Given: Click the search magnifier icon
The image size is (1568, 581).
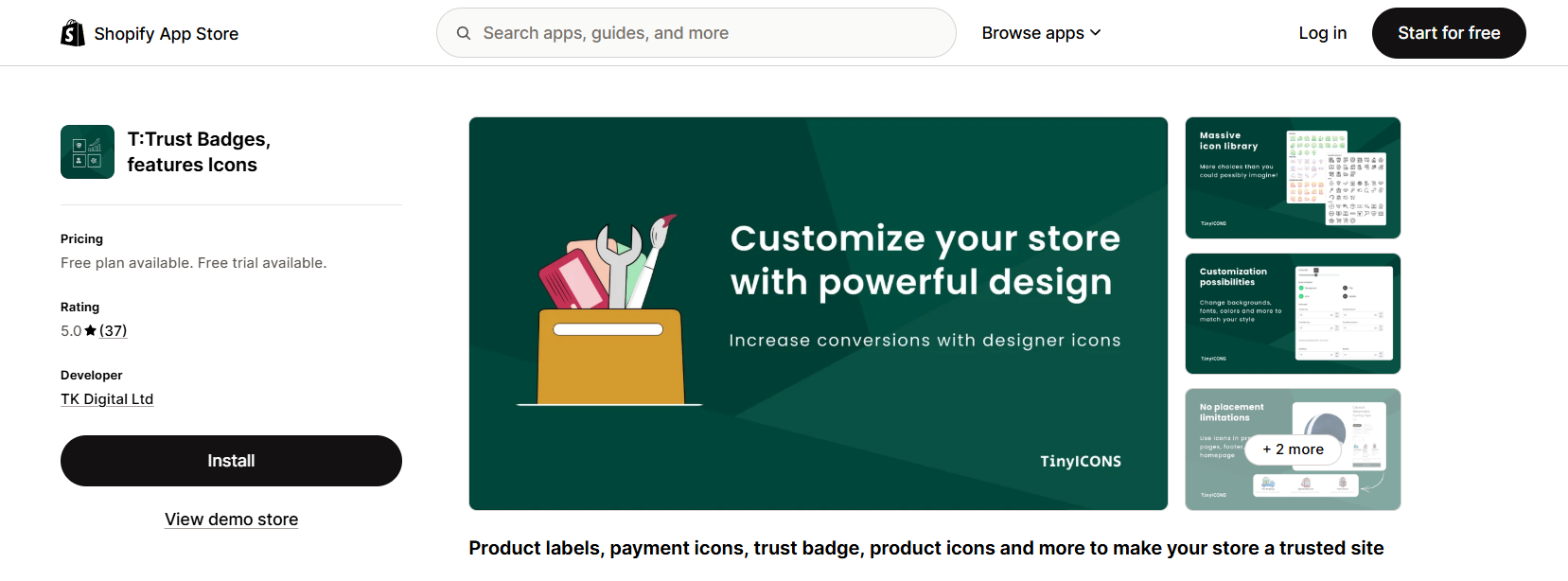Looking at the screenshot, I should pyautogui.click(x=464, y=33).
